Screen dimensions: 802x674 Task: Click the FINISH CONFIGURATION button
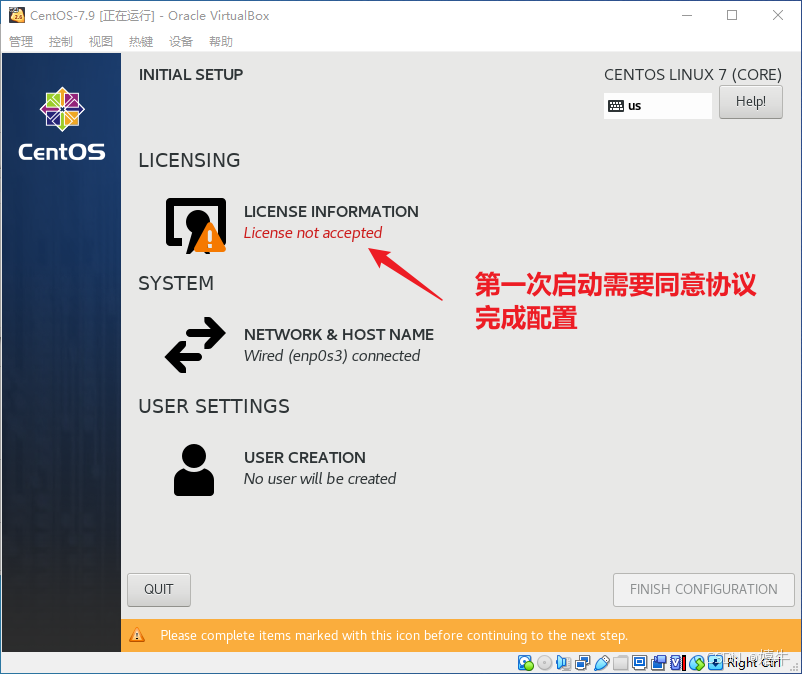(x=704, y=590)
